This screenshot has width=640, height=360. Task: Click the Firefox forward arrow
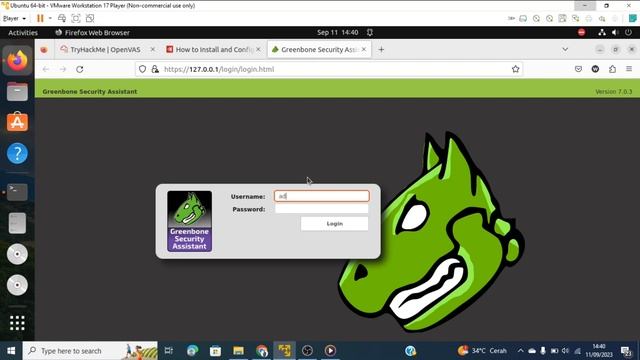pyautogui.click(x=63, y=69)
